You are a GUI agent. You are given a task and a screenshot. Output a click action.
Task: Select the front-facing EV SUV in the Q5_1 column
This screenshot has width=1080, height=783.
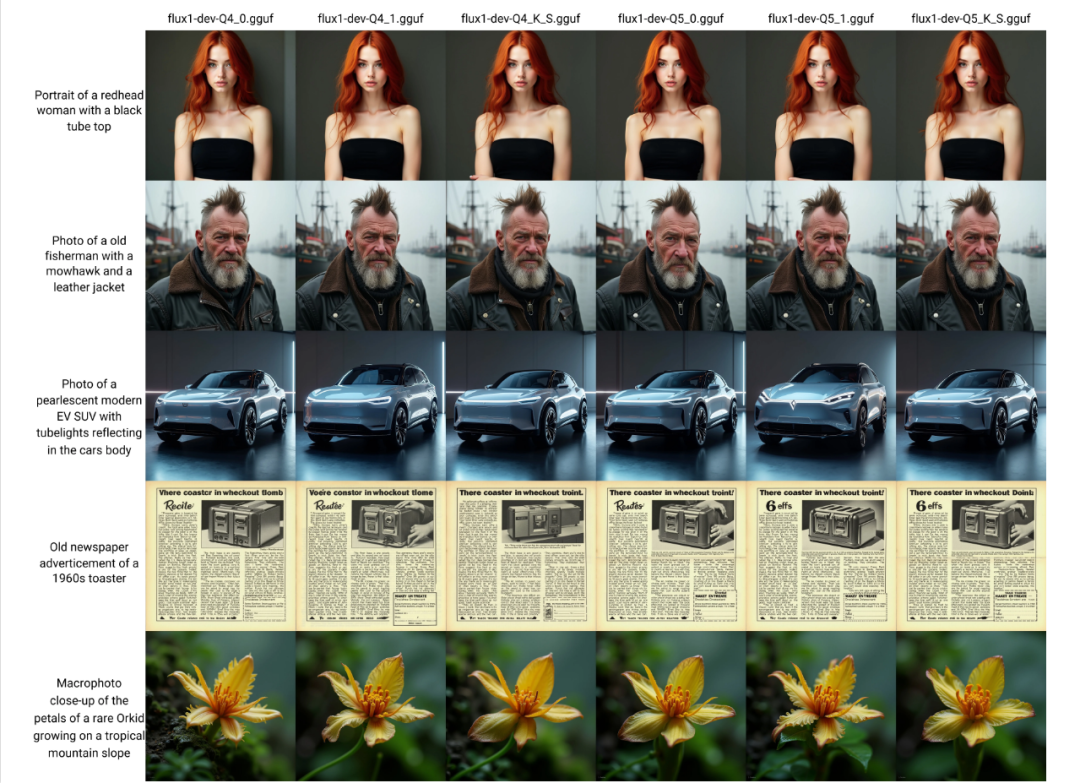(x=821, y=406)
